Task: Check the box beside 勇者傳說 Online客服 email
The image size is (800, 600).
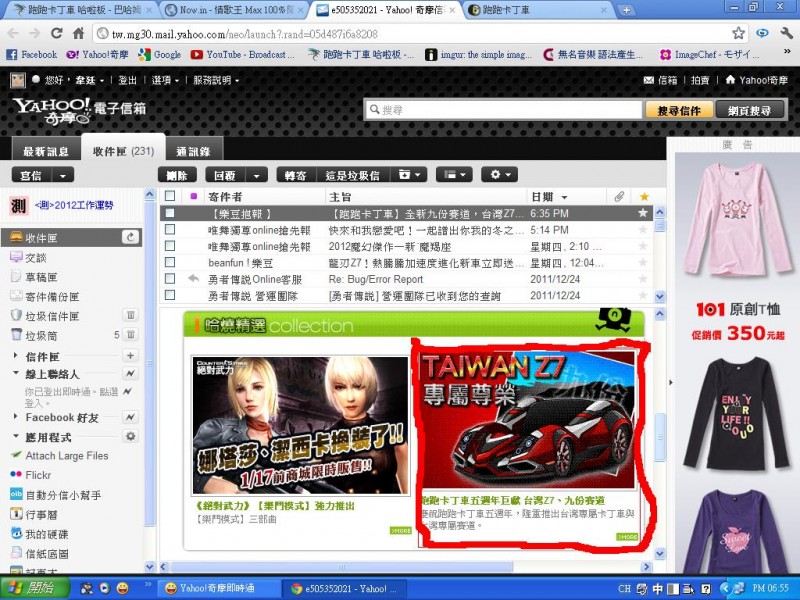Action: click(170, 278)
